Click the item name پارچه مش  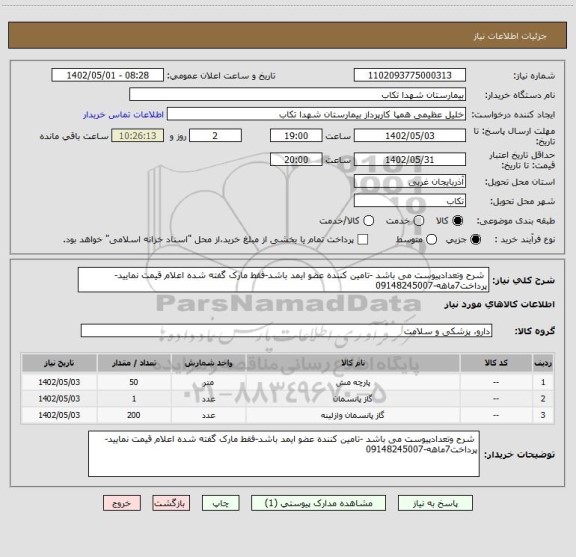click(353, 382)
